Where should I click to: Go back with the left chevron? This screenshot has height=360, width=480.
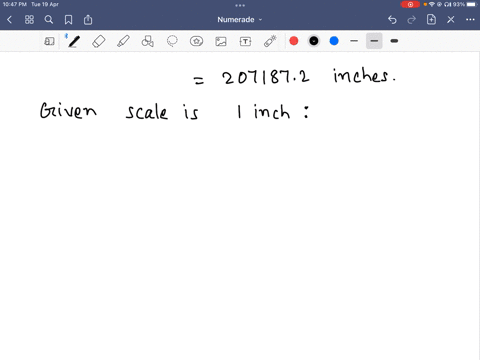[9, 20]
